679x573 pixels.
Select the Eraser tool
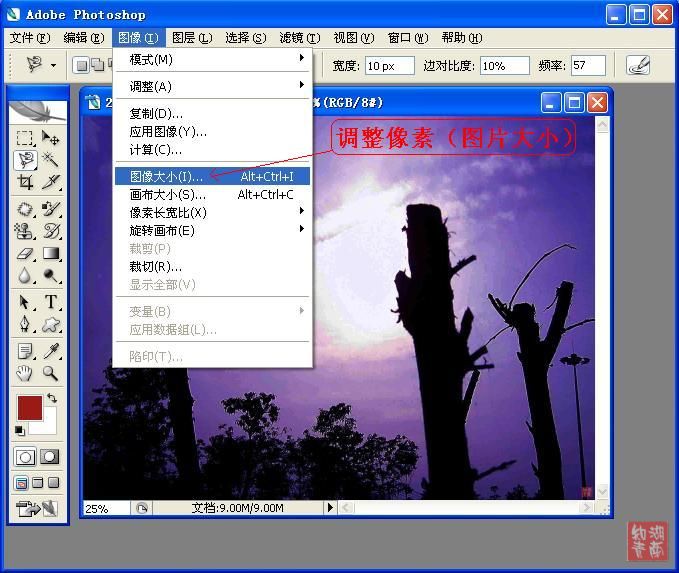[25, 254]
